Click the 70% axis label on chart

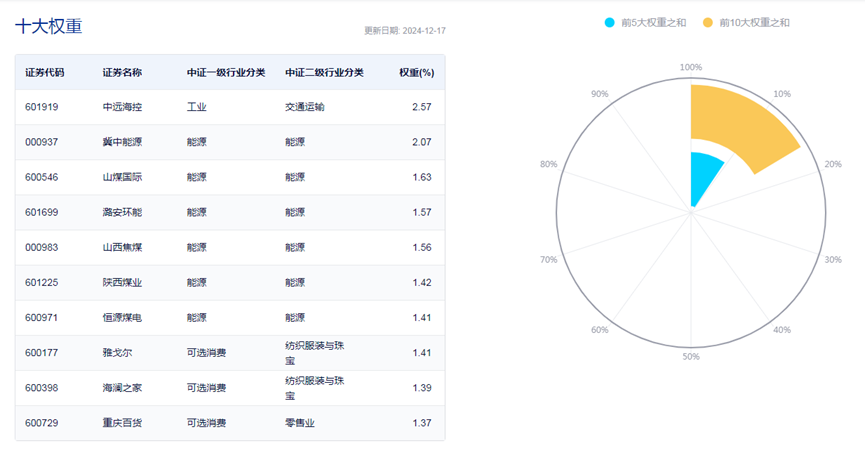pos(548,259)
